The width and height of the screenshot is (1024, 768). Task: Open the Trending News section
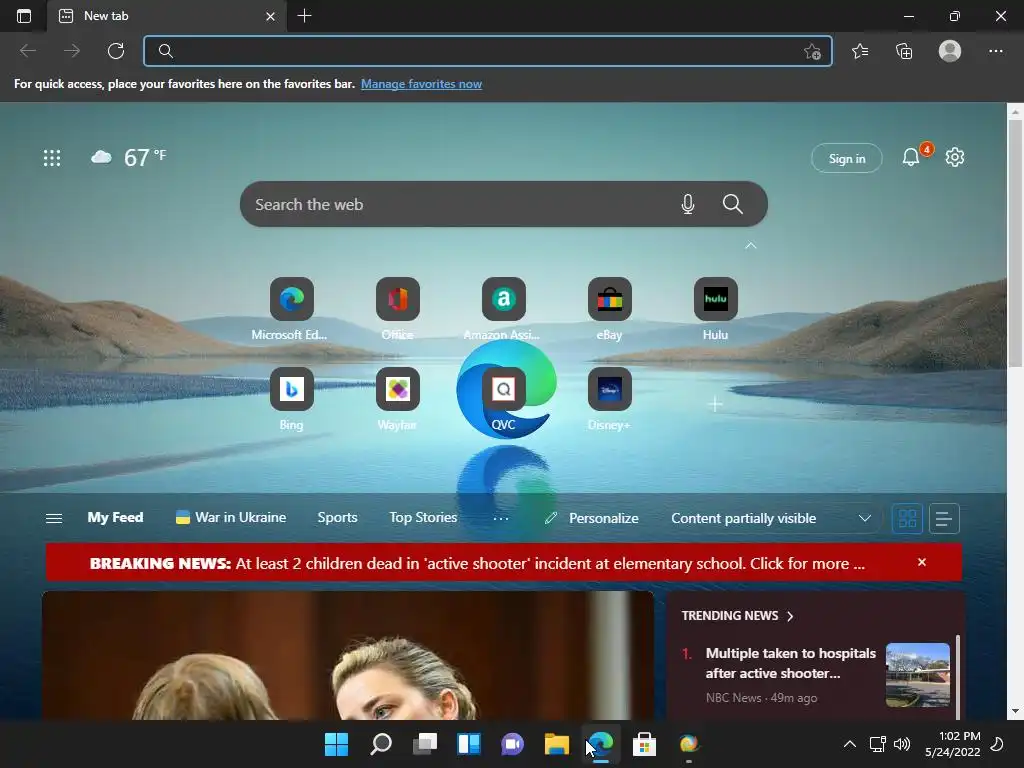[x=737, y=616]
